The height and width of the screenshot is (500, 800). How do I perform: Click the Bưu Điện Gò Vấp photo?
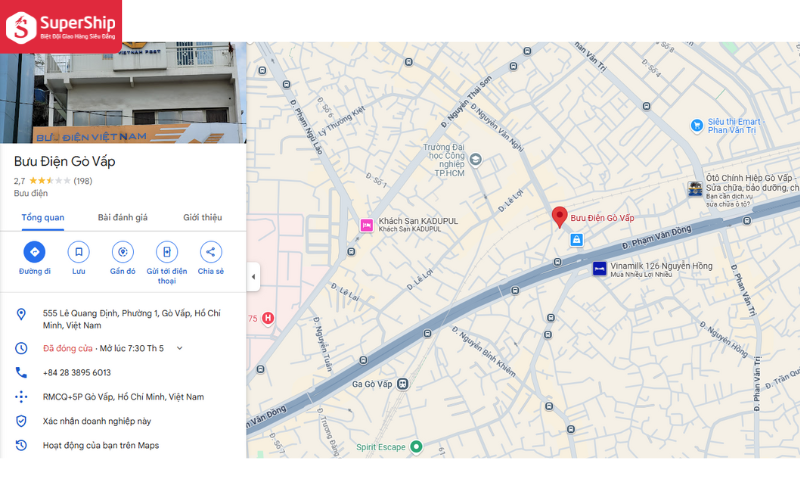pos(123,92)
